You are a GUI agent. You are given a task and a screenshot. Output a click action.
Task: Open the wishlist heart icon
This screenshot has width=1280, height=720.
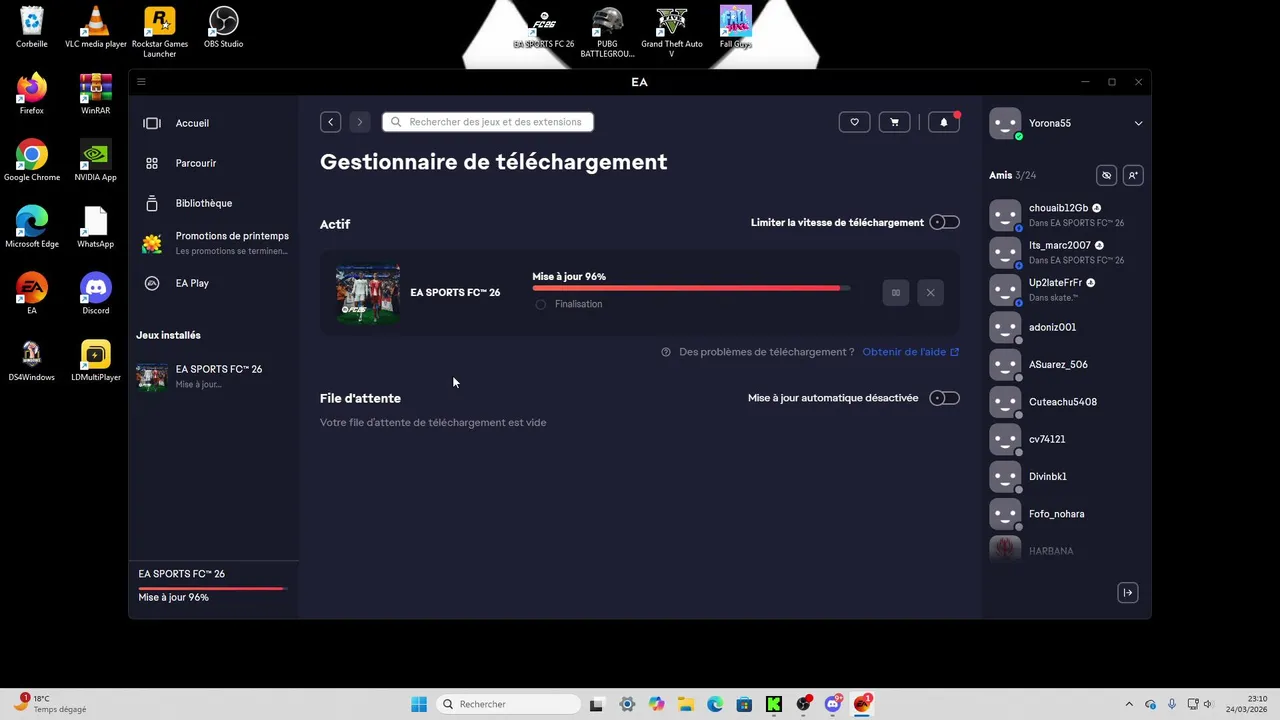[854, 122]
